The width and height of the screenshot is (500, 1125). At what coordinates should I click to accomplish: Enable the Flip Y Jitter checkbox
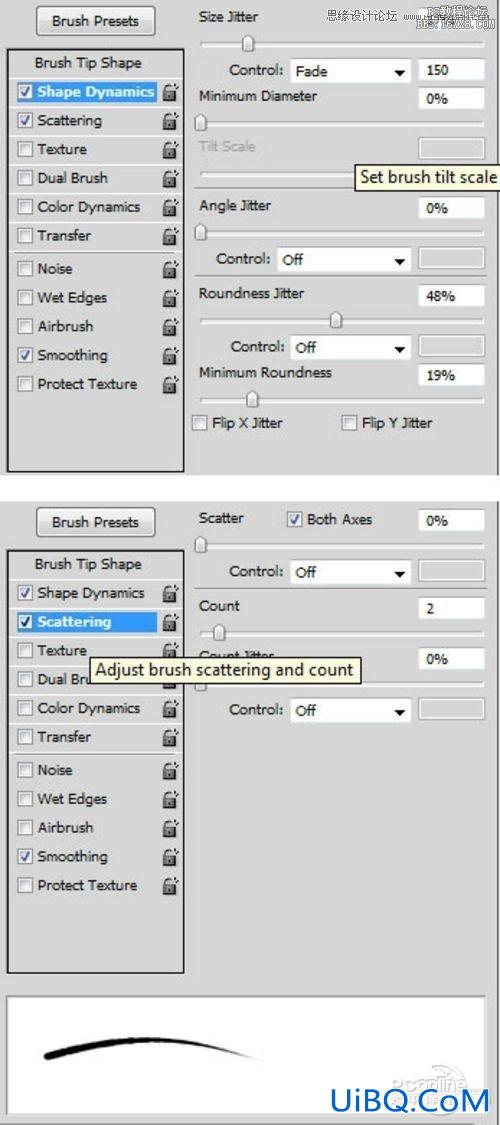[x=349, y=423]
